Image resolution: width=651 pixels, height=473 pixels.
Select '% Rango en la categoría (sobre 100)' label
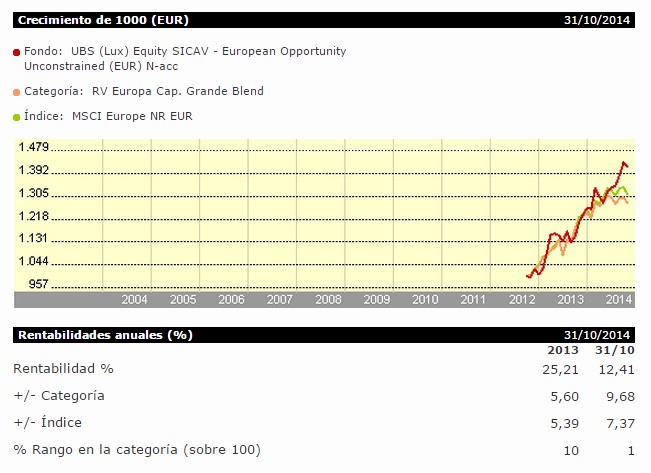click(137, 450)
